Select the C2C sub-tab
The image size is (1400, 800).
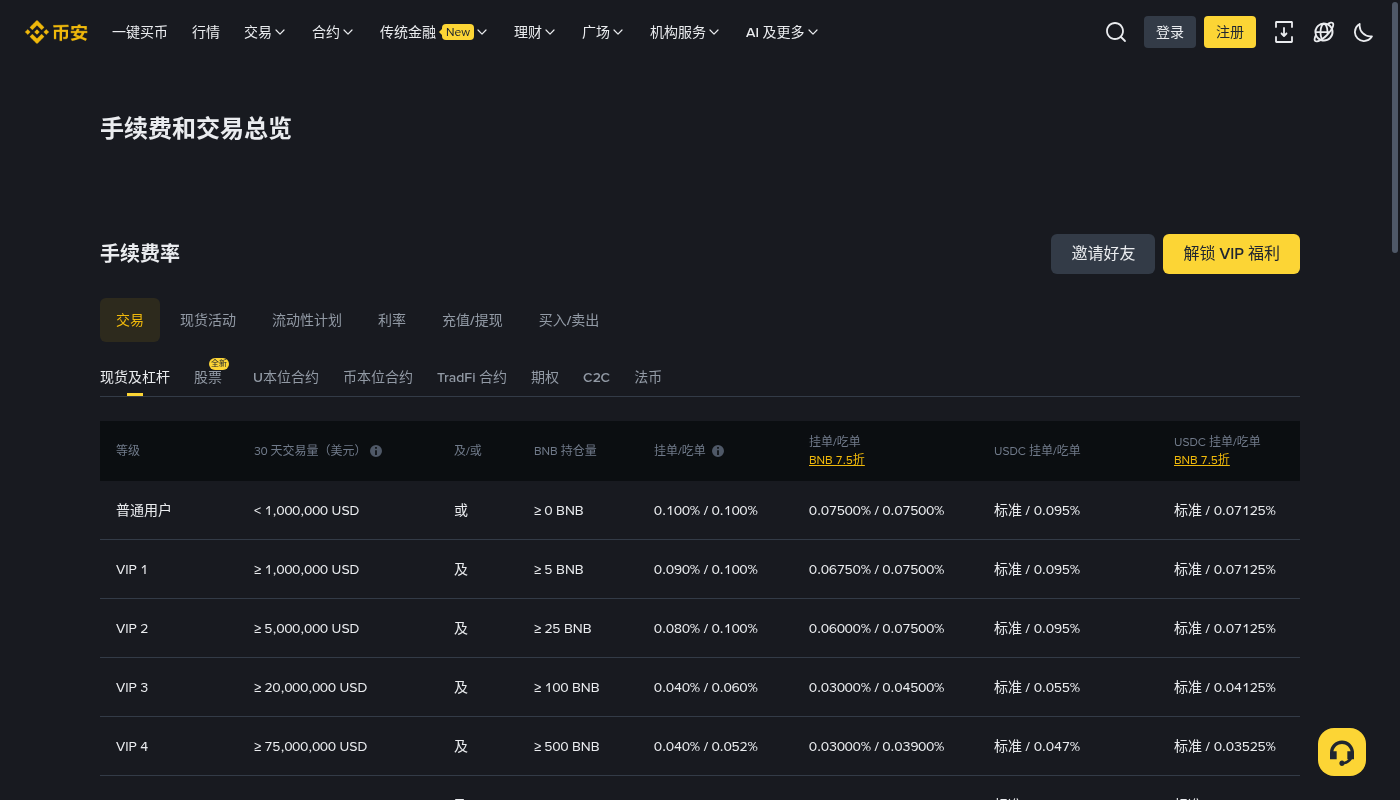click(596, 377)
